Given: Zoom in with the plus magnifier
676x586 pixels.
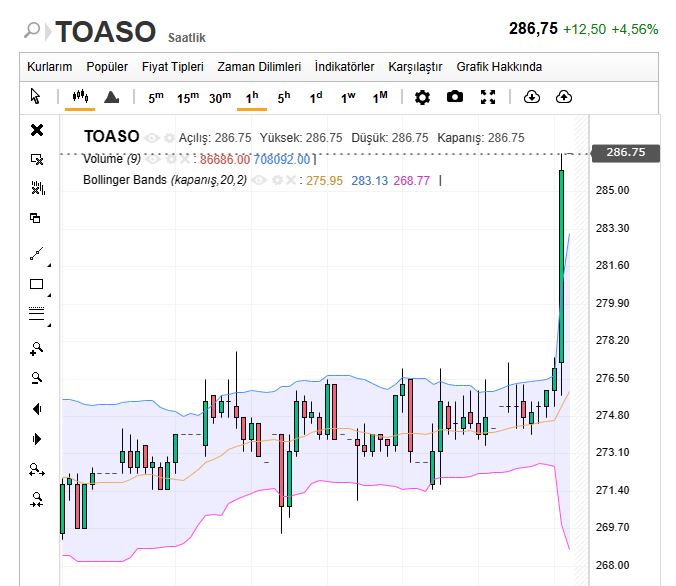Looking at the screenshot, I should pyautogui.click(x=37, y=348).
